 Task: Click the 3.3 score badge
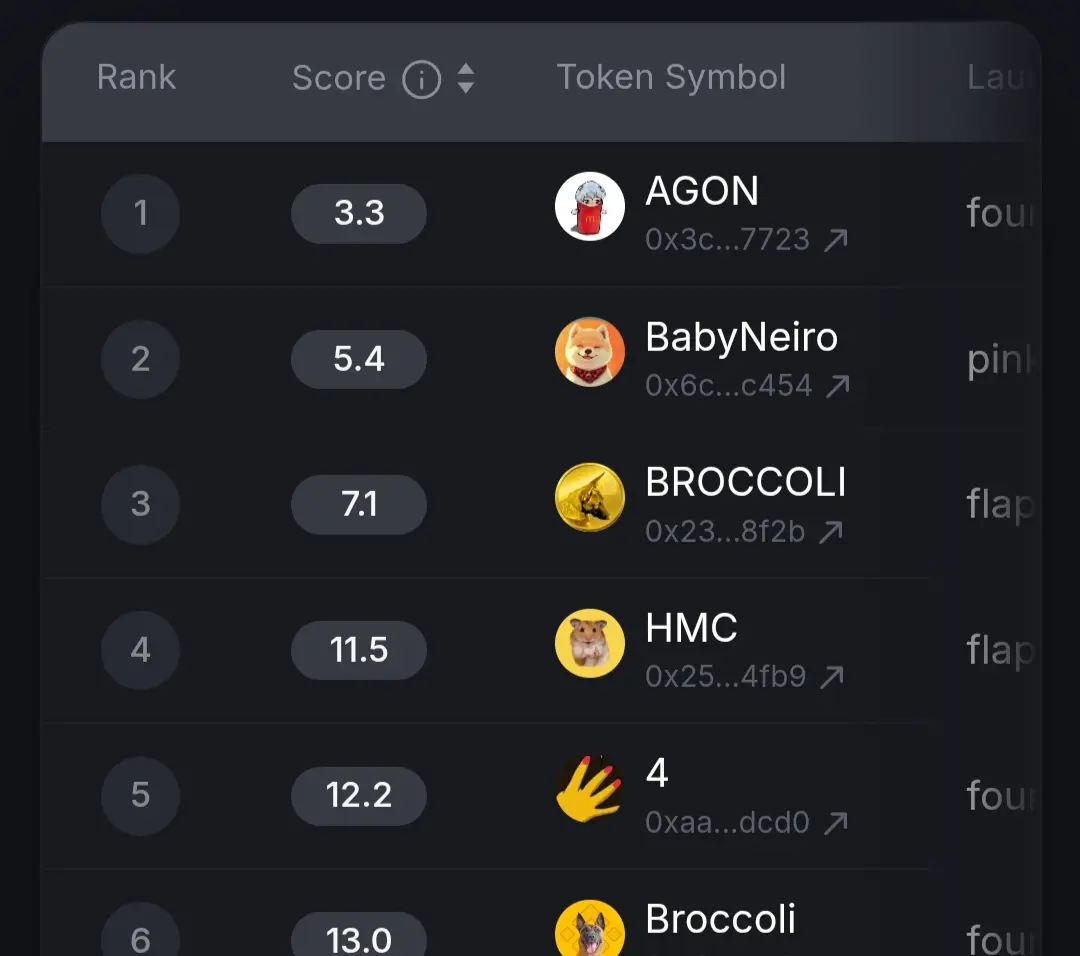359,214
